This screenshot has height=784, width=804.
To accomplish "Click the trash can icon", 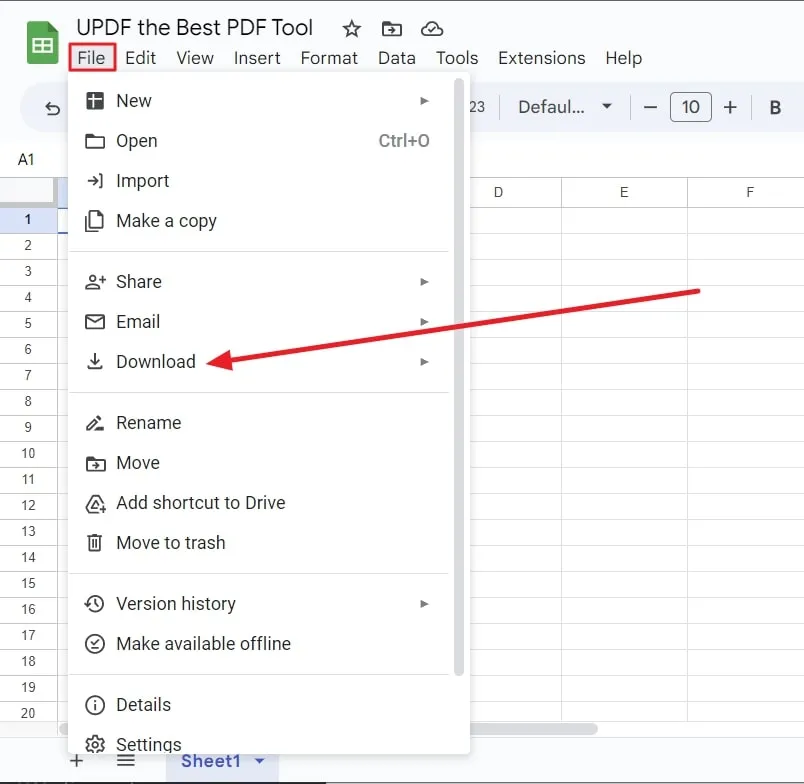I will pyautogui.click(x=94, y=542).
